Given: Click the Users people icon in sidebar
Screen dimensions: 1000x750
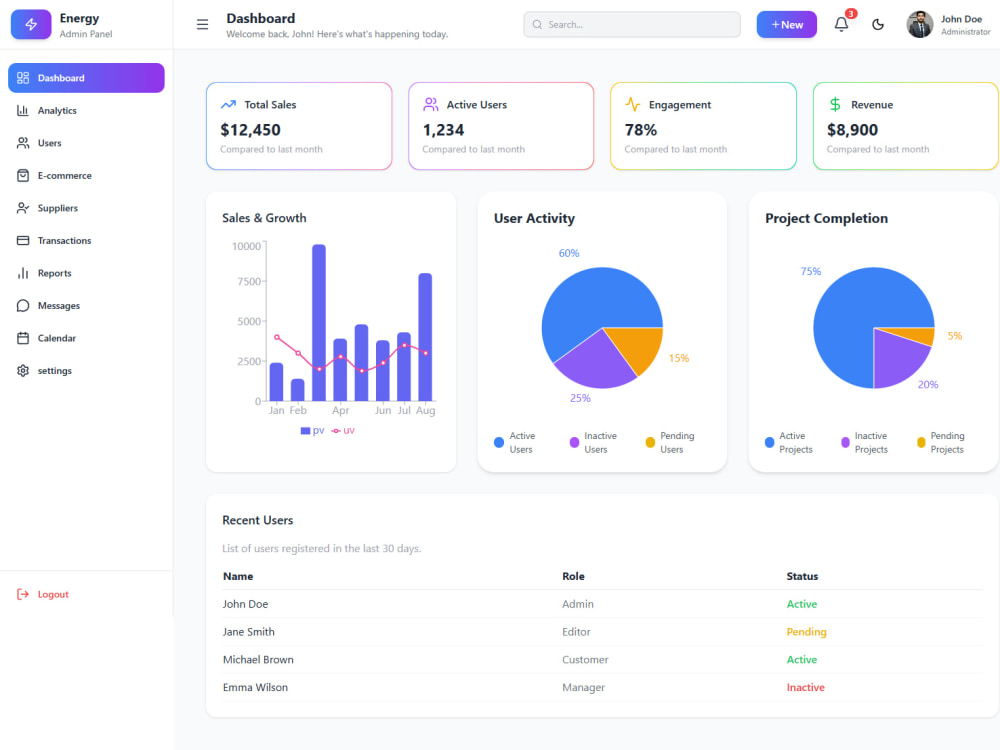Looking at the screenshot, I should tap(23, 143).
